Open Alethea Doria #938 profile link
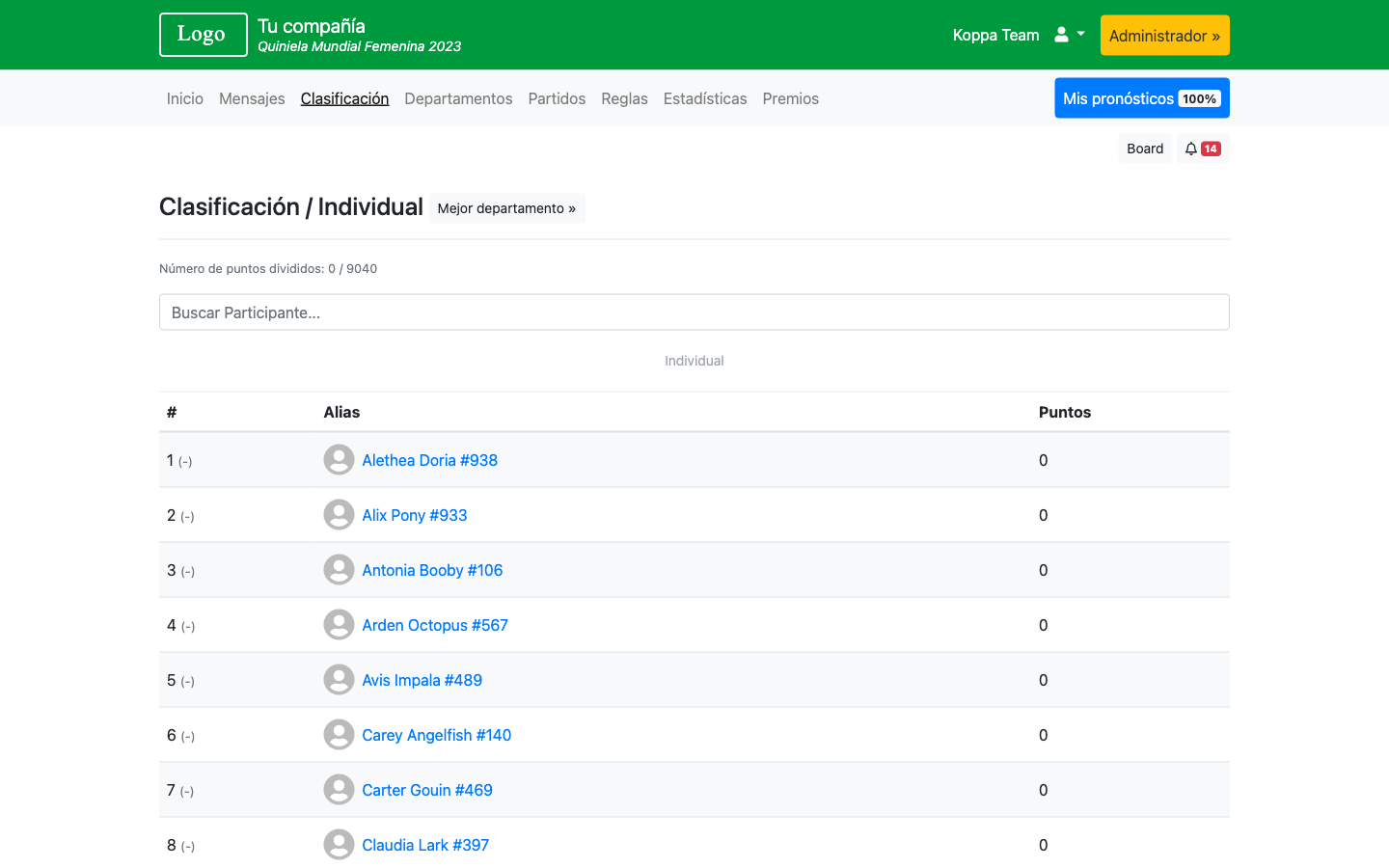 tap(429, 460)
